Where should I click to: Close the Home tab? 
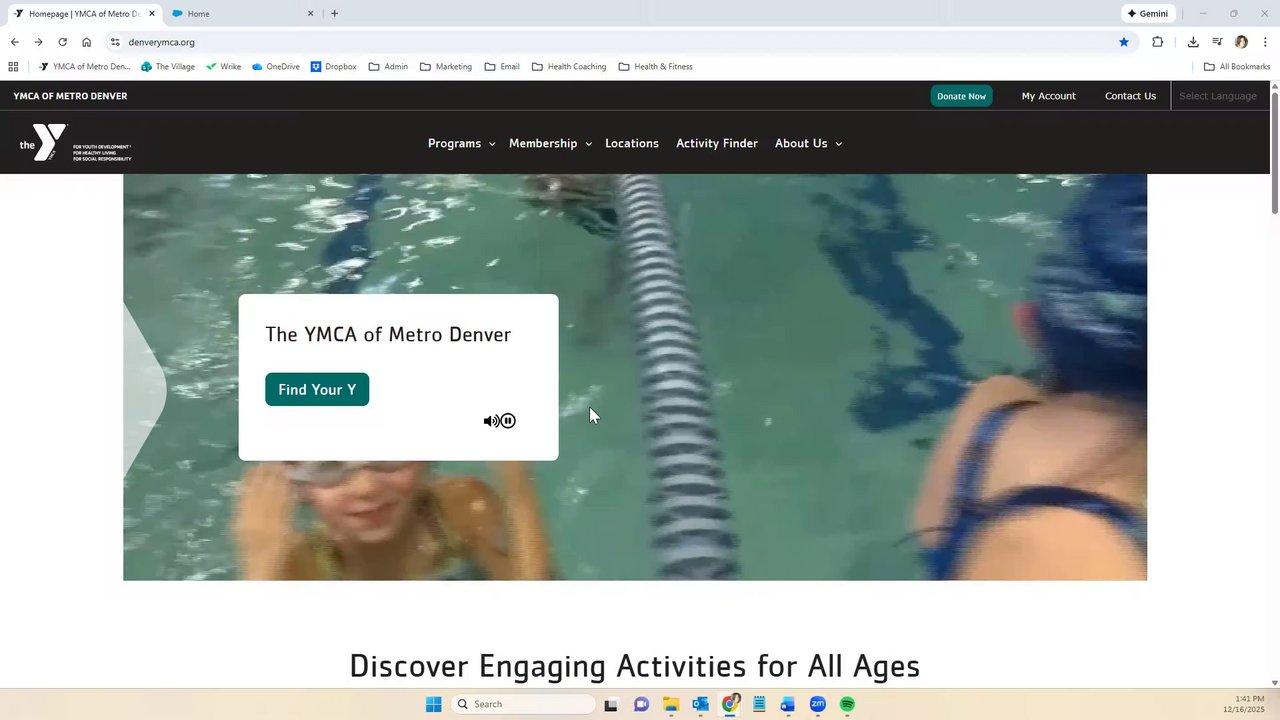pyautogui.click(x=310, y=14)
